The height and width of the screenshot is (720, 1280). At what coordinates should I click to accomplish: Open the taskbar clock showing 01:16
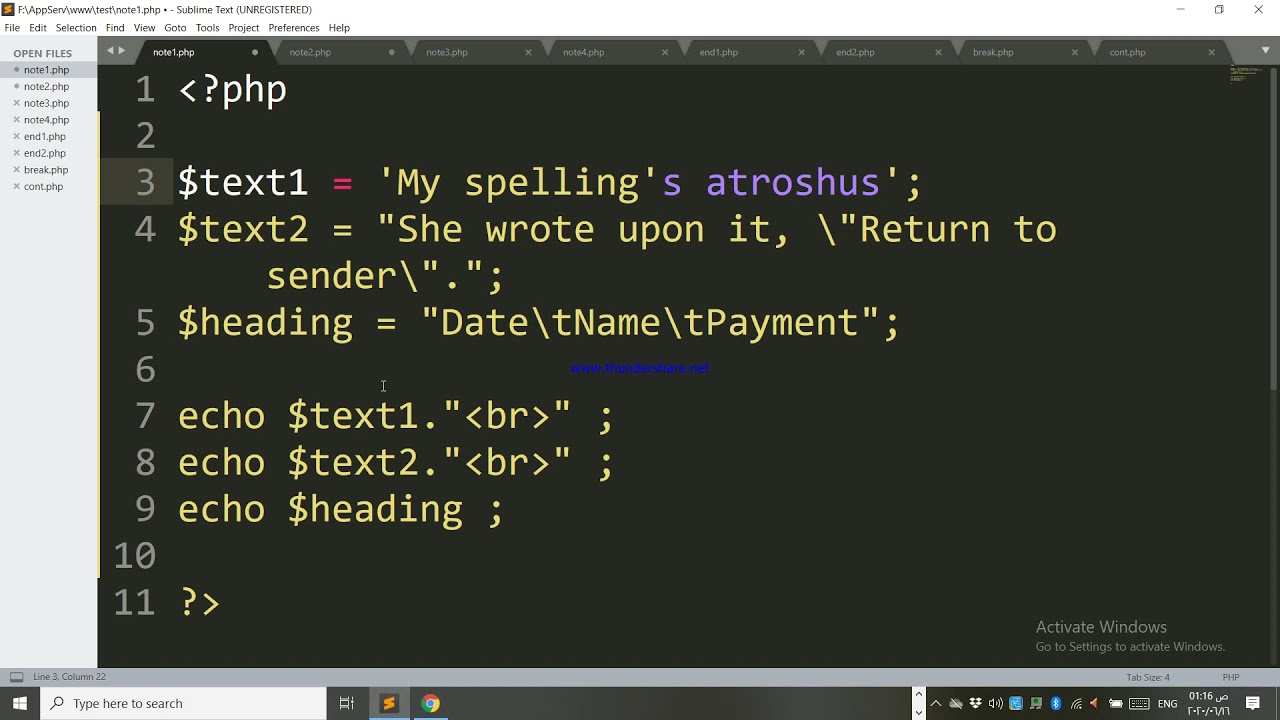click(x=1209, y=703)
